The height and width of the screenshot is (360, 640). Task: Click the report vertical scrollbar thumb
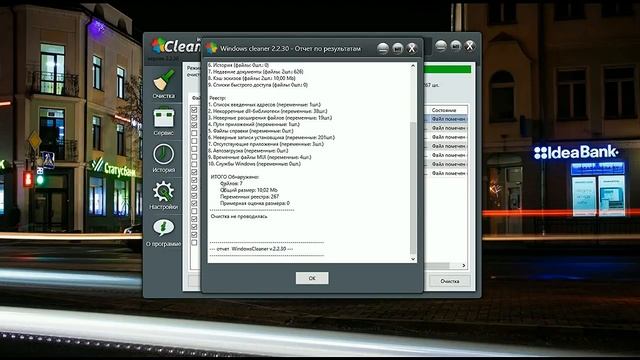click(413, 188)
